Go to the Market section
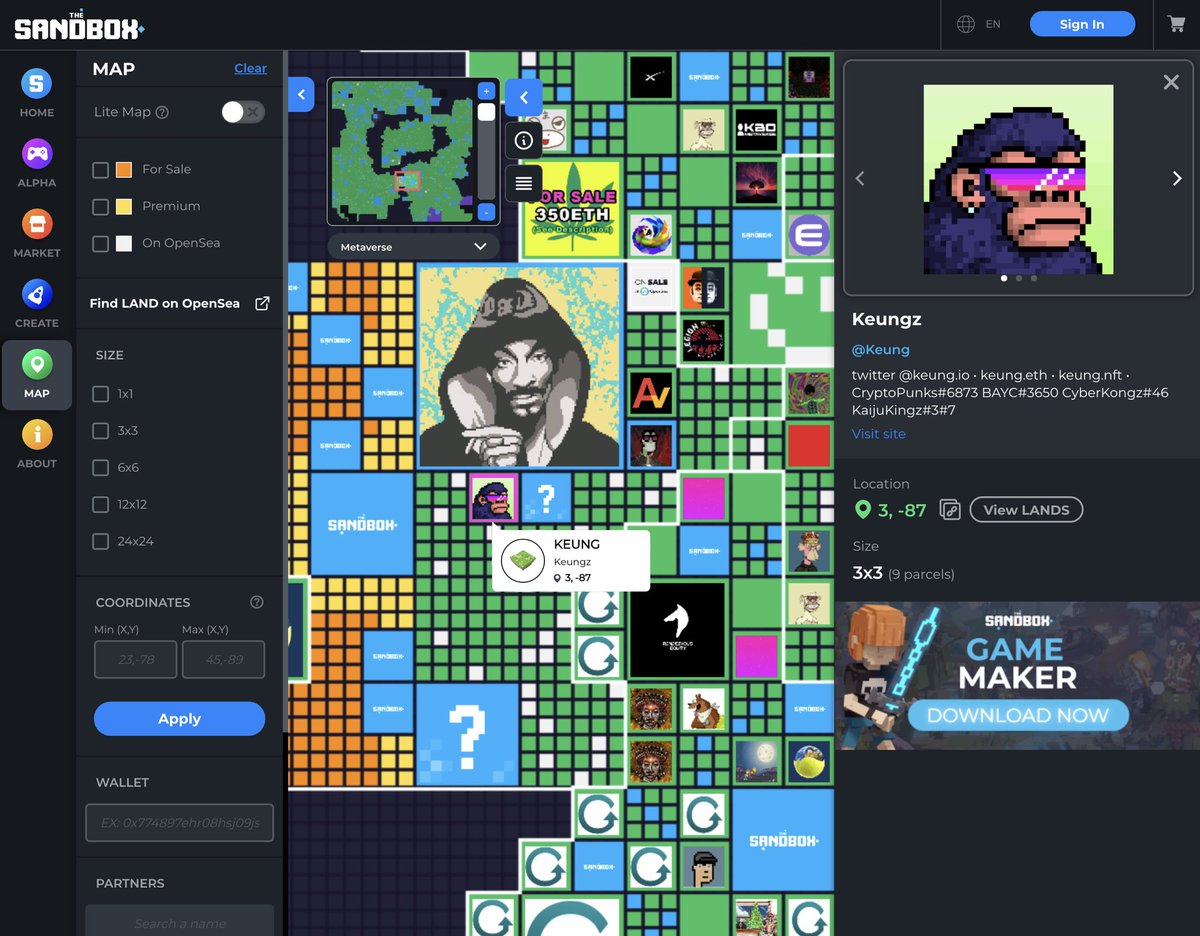Image resolution: width=1200 pixels, height=936 pixels. point(37,233)
